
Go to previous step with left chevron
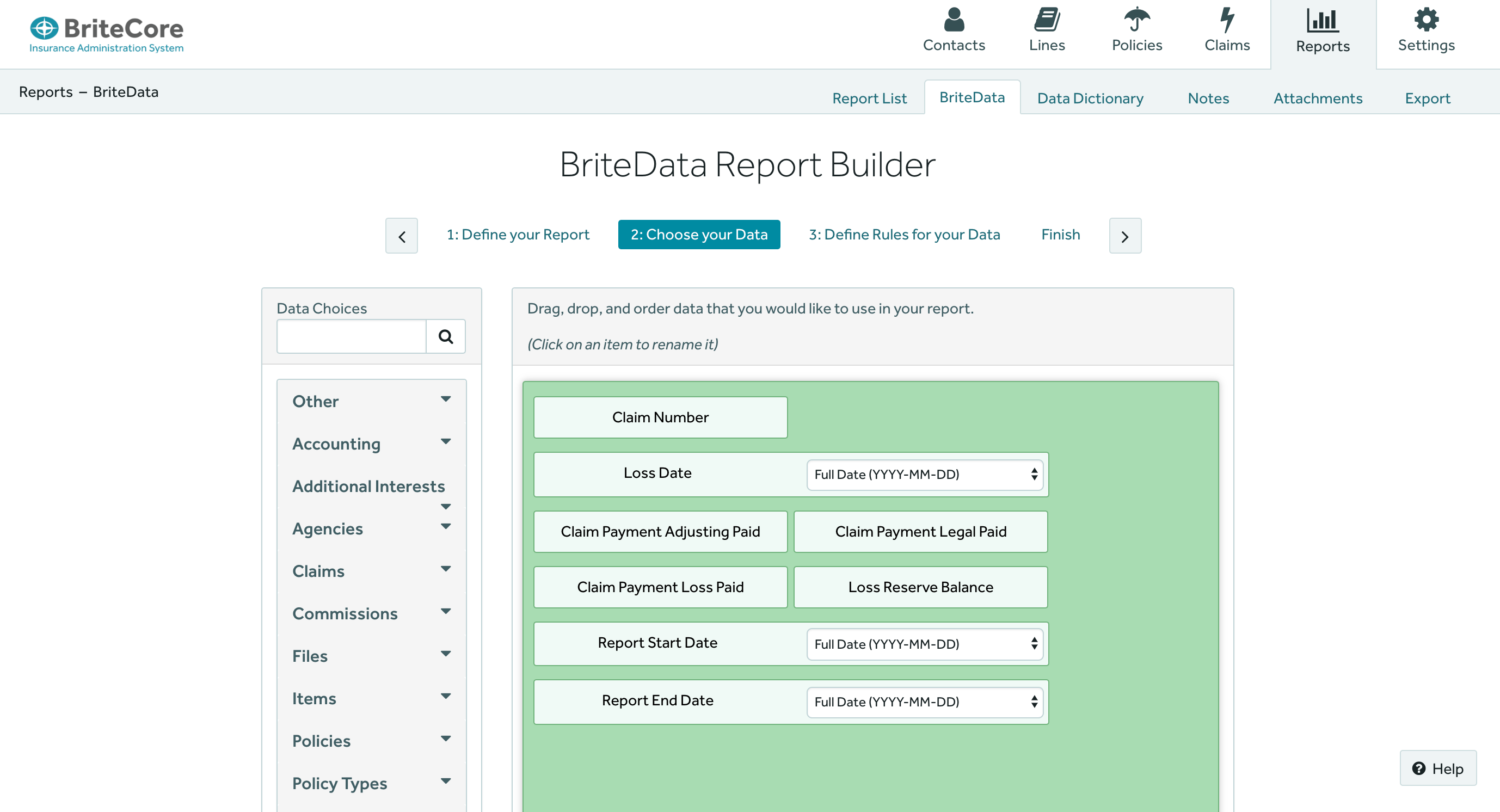point(402,236)
